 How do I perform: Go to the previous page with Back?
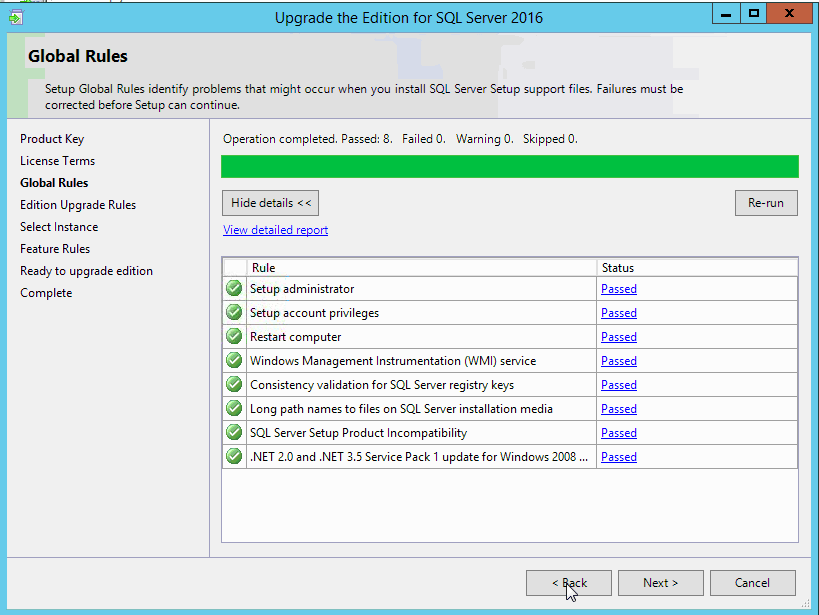[568, 583]
